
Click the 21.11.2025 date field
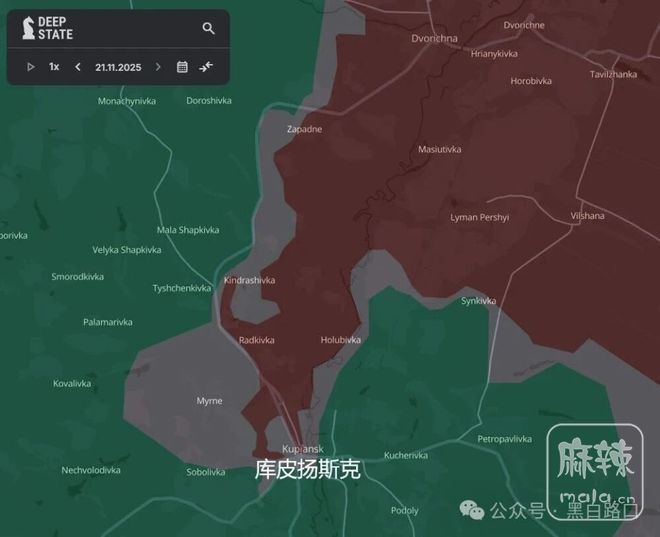tap(118, 67)
